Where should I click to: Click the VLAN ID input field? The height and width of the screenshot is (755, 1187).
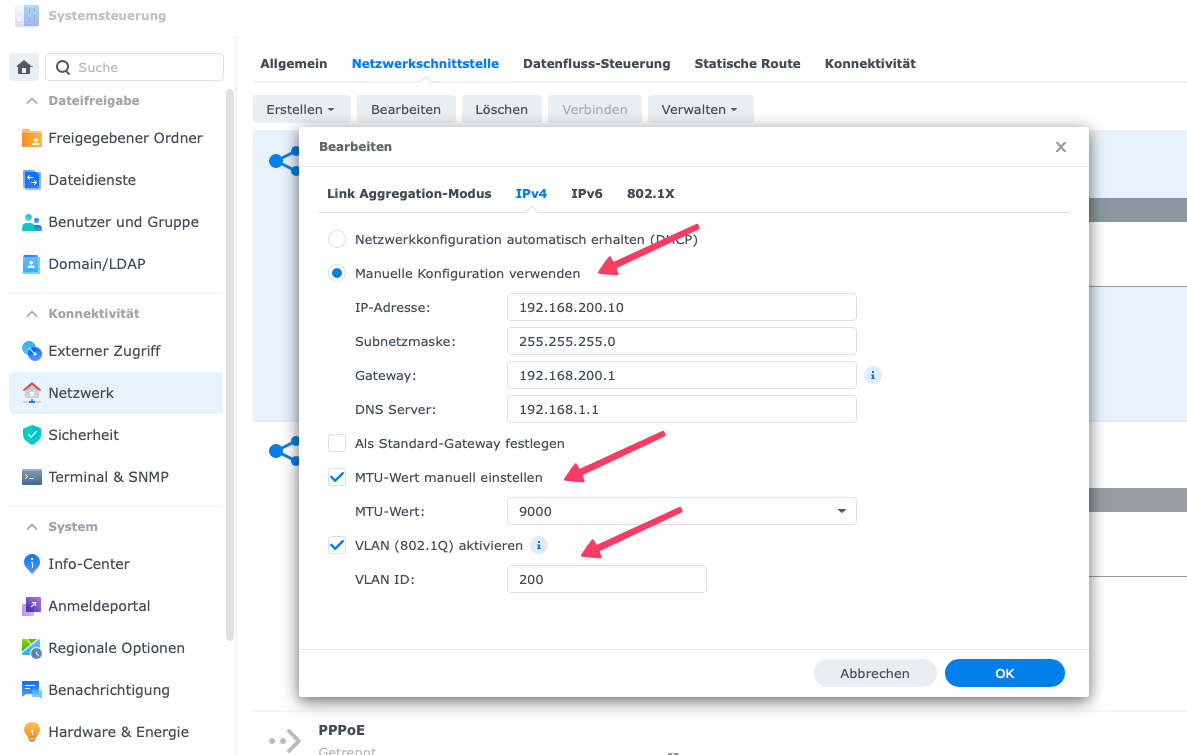[x=606, y=579]
